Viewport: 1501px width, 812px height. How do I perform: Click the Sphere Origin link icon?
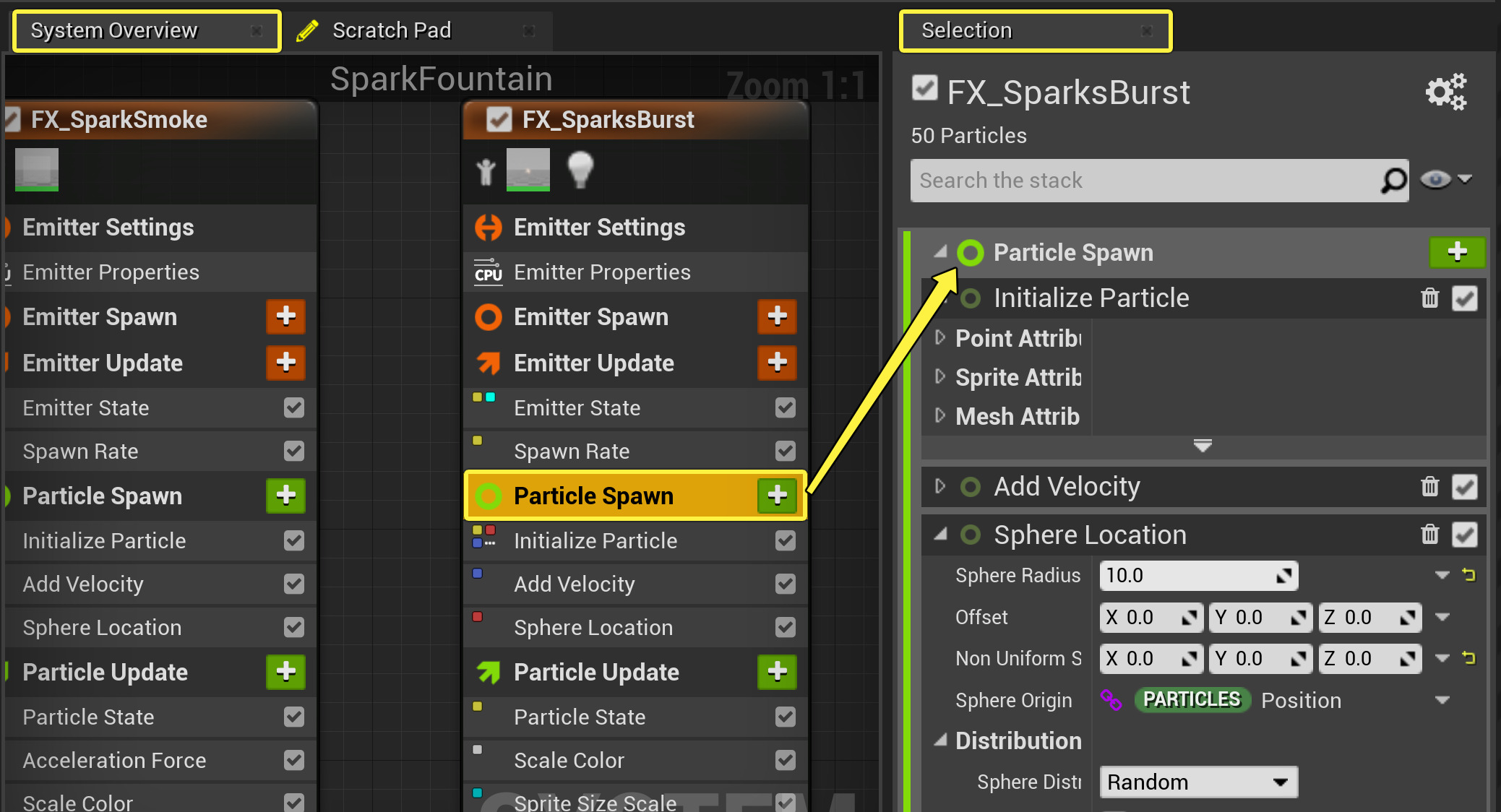[x=1111, y=700]
